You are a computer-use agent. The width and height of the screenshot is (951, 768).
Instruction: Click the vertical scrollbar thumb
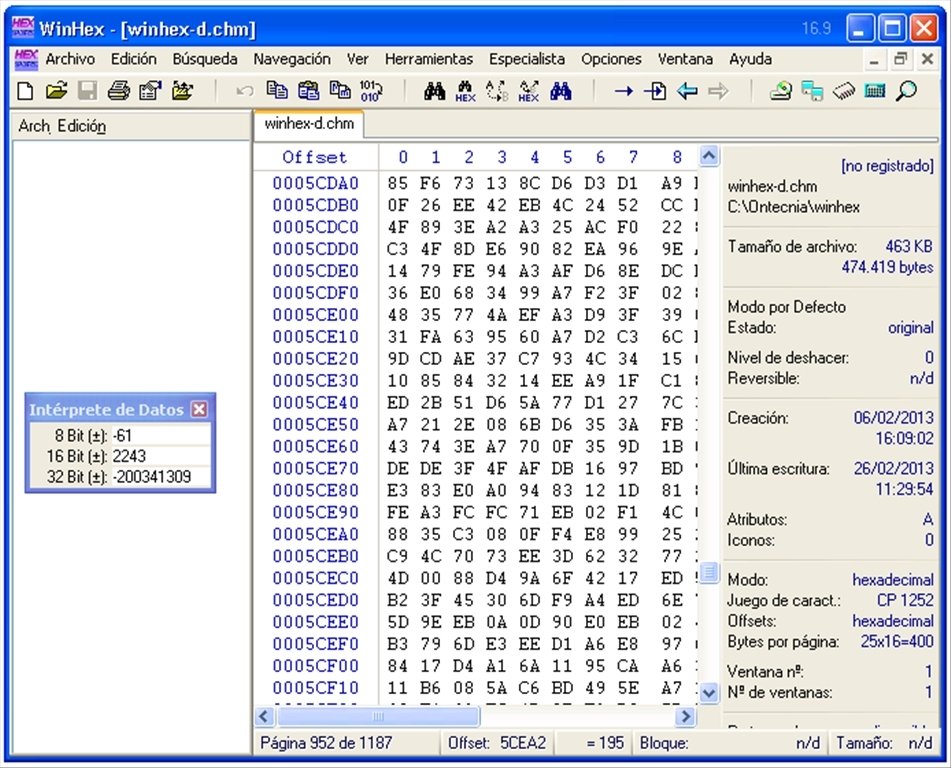point(708,571)
